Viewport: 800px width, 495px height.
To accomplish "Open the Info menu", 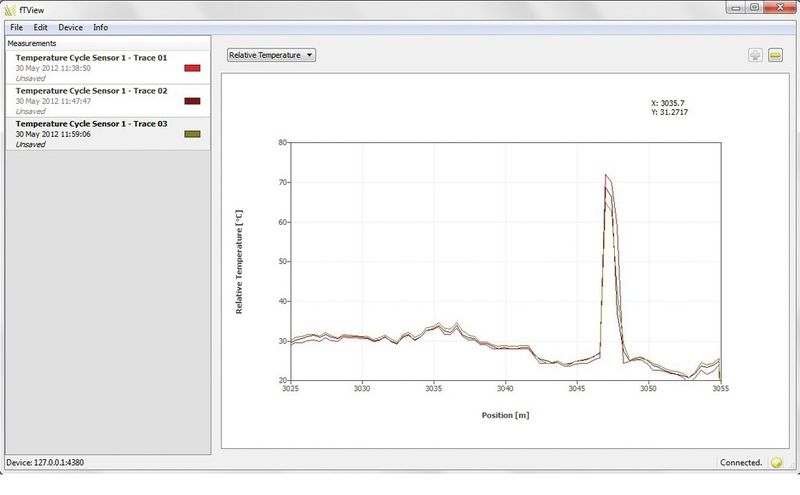I will [101, 27].
